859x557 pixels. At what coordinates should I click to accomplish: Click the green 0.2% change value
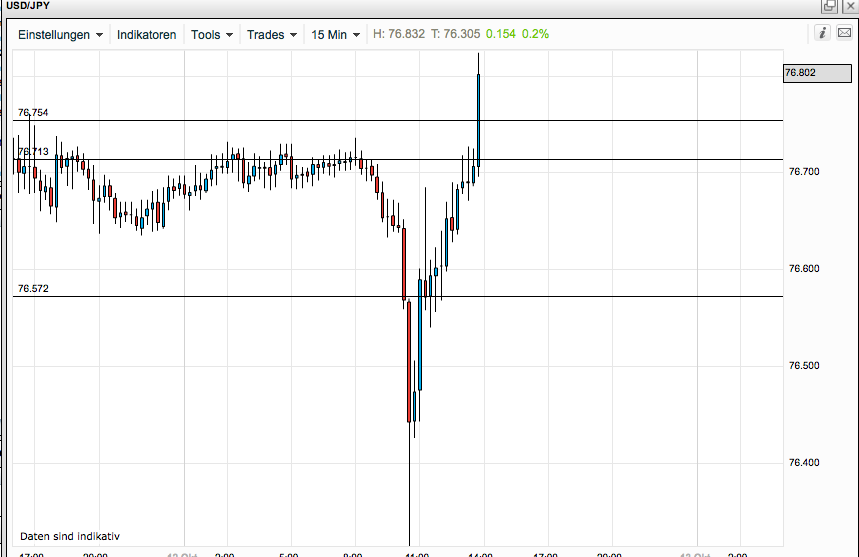[535, 34]
